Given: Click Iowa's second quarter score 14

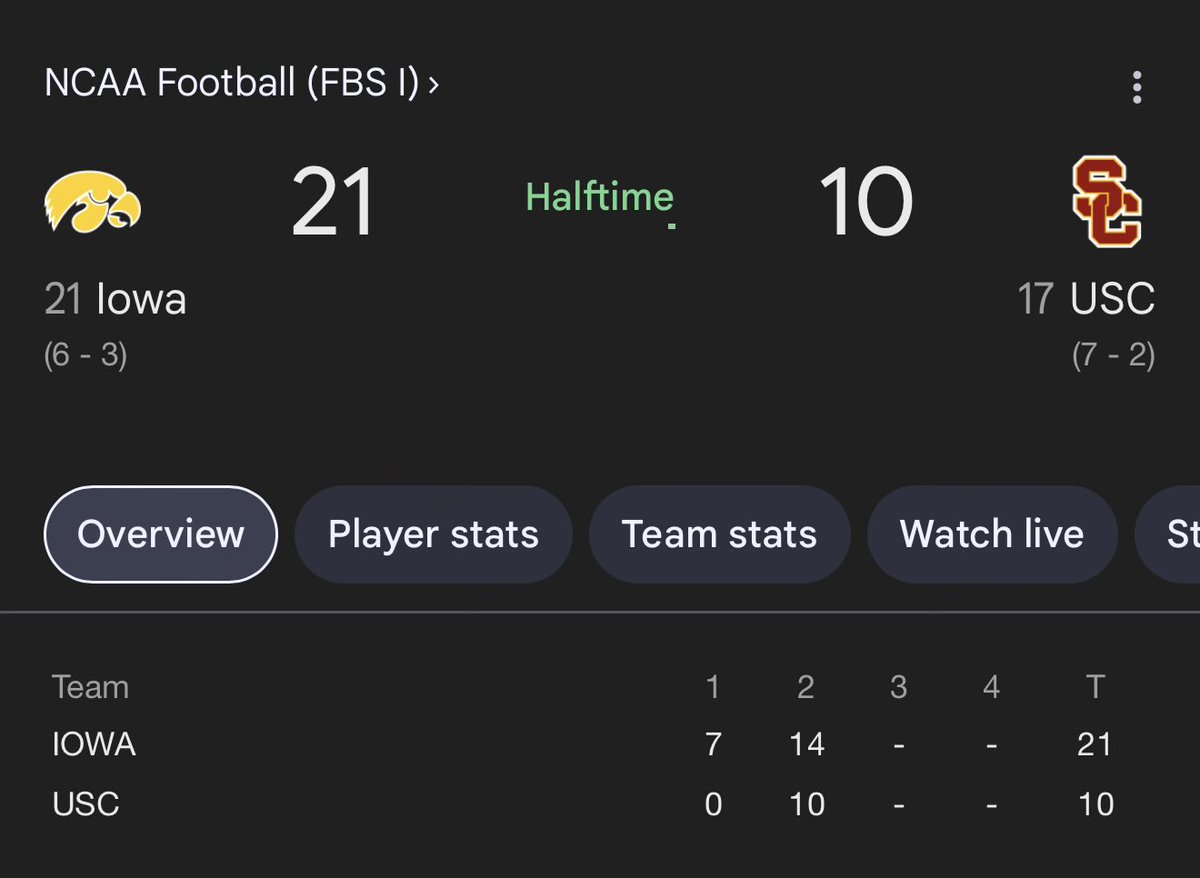Looking at the screenshot, I should click(805, 744).
